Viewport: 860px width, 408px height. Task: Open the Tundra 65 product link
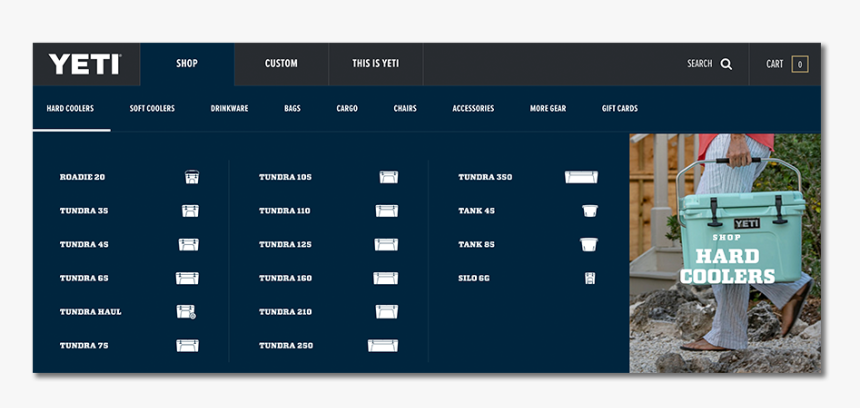point(84,278)
